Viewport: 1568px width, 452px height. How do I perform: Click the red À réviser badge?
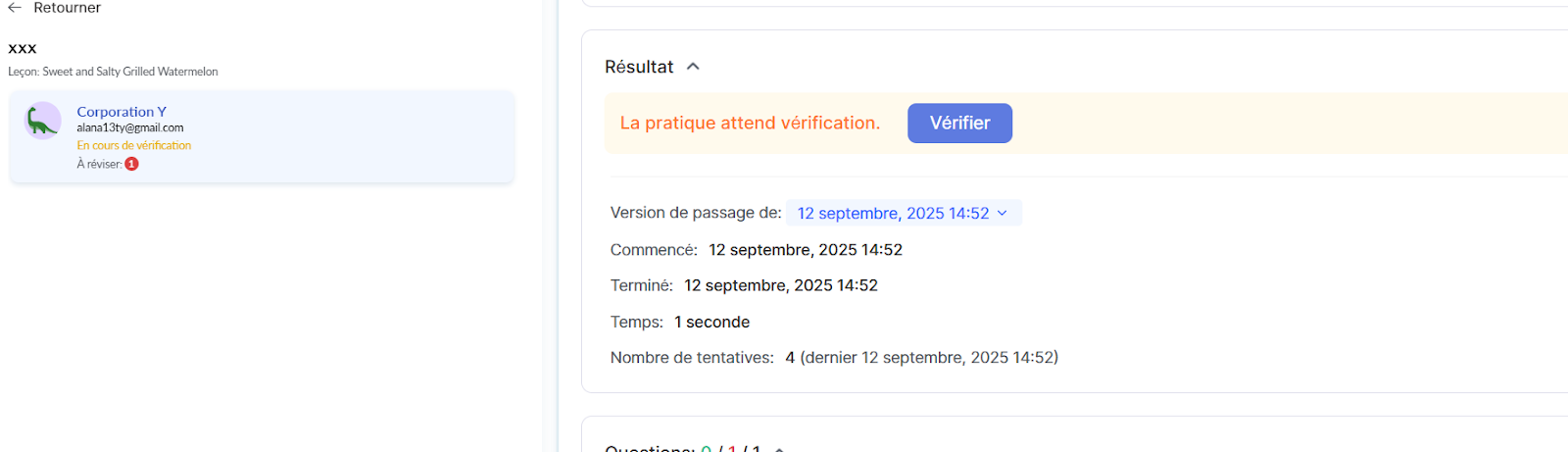click(x=131, y=165)
